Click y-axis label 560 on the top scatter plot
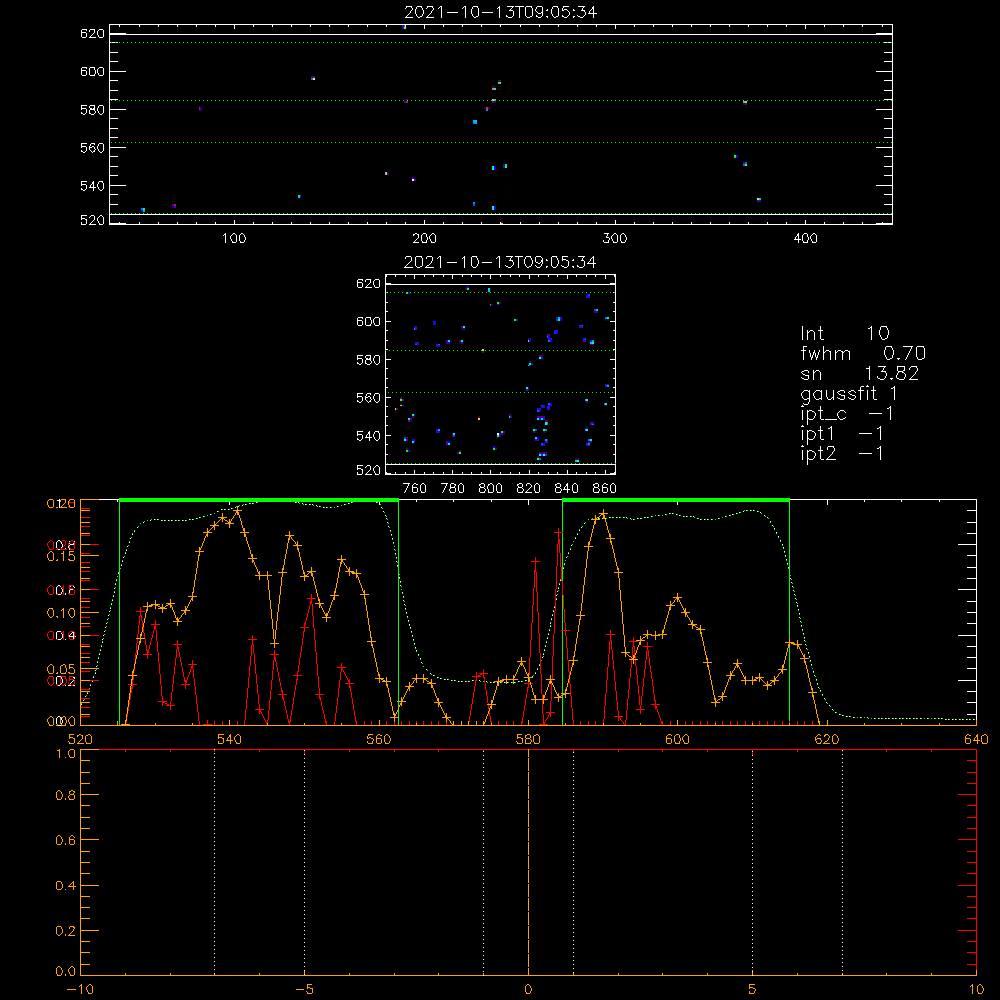Image resolution: width=1000 pixels, height=1000 pixels. [x=92, y=147]
